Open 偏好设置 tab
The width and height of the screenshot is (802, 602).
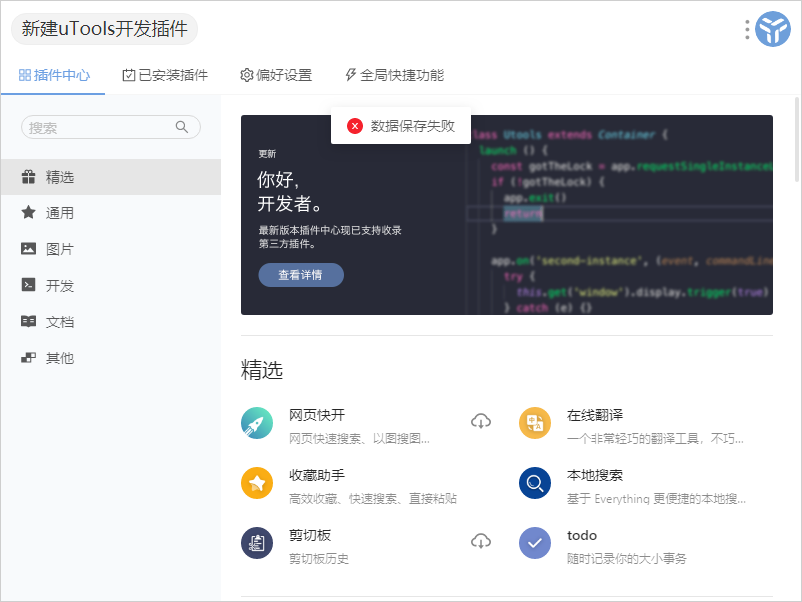pos(276,75)
